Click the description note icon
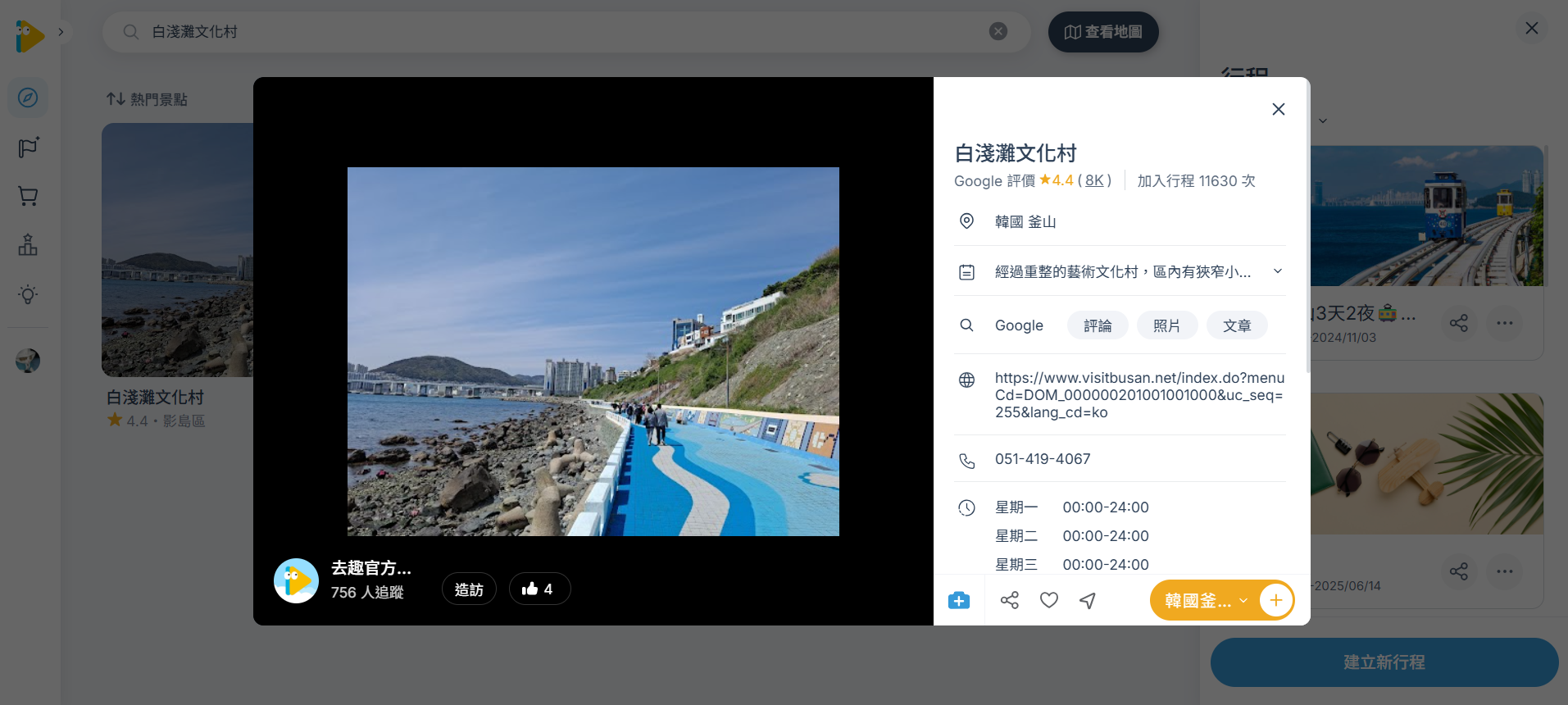 pos(967,272)
